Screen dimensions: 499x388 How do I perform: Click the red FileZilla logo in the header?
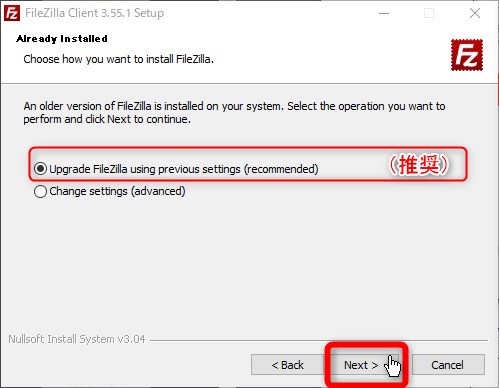coord(467,55)
